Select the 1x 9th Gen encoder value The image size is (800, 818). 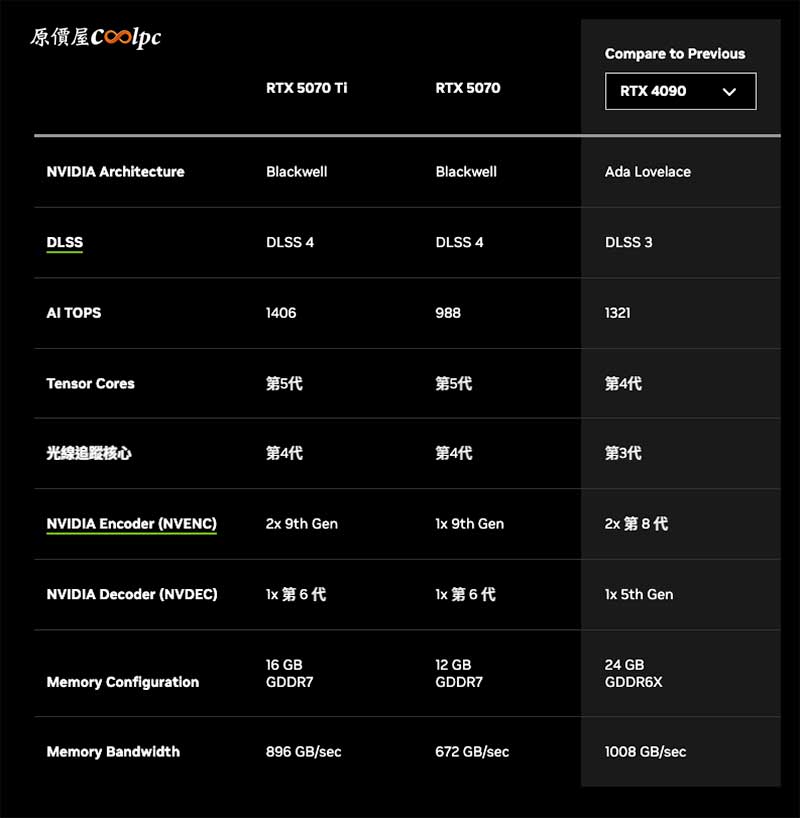coord(470,524)
